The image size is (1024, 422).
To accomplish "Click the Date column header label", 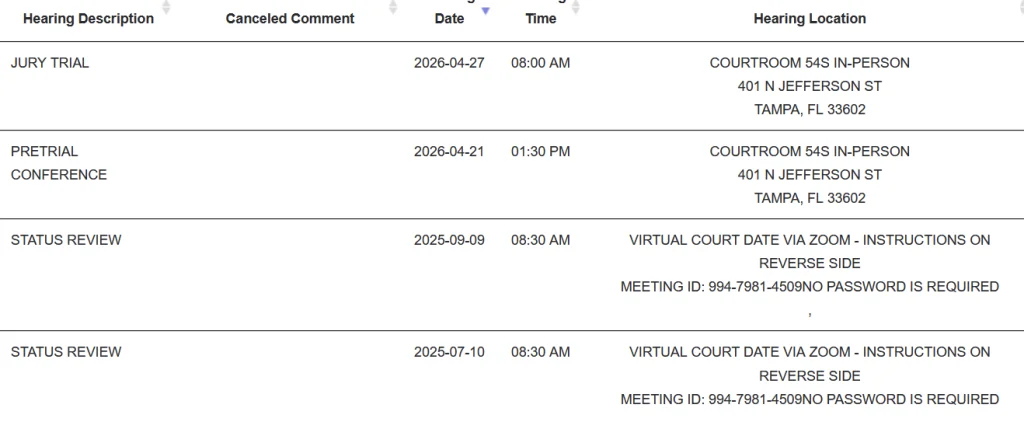I will click(449, 18).
